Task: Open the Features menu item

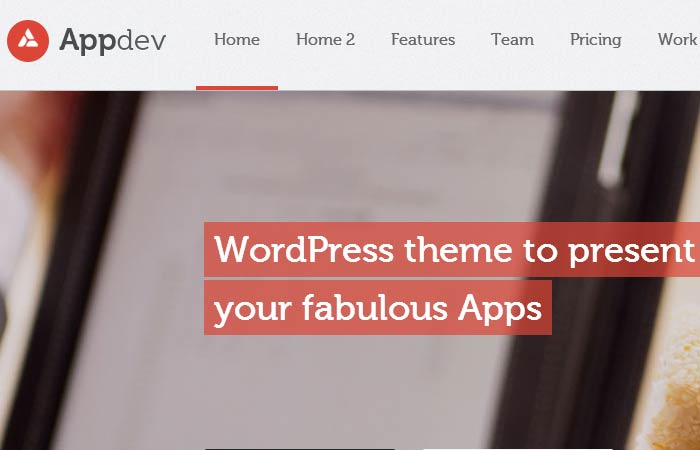Action: pyautogui.click(x=423, y=40)
